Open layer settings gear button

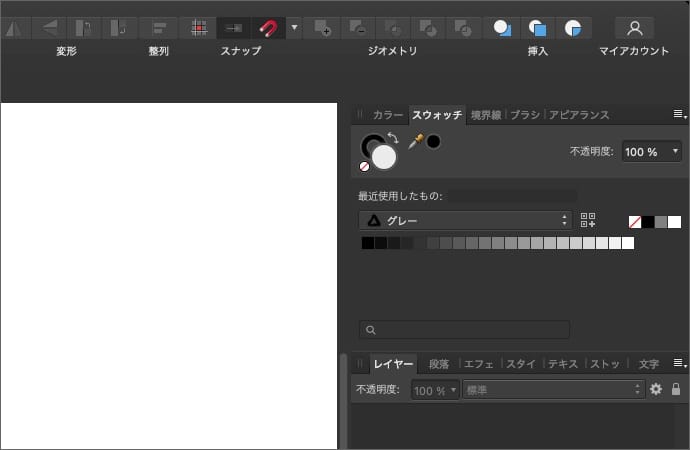click(656, 389)
